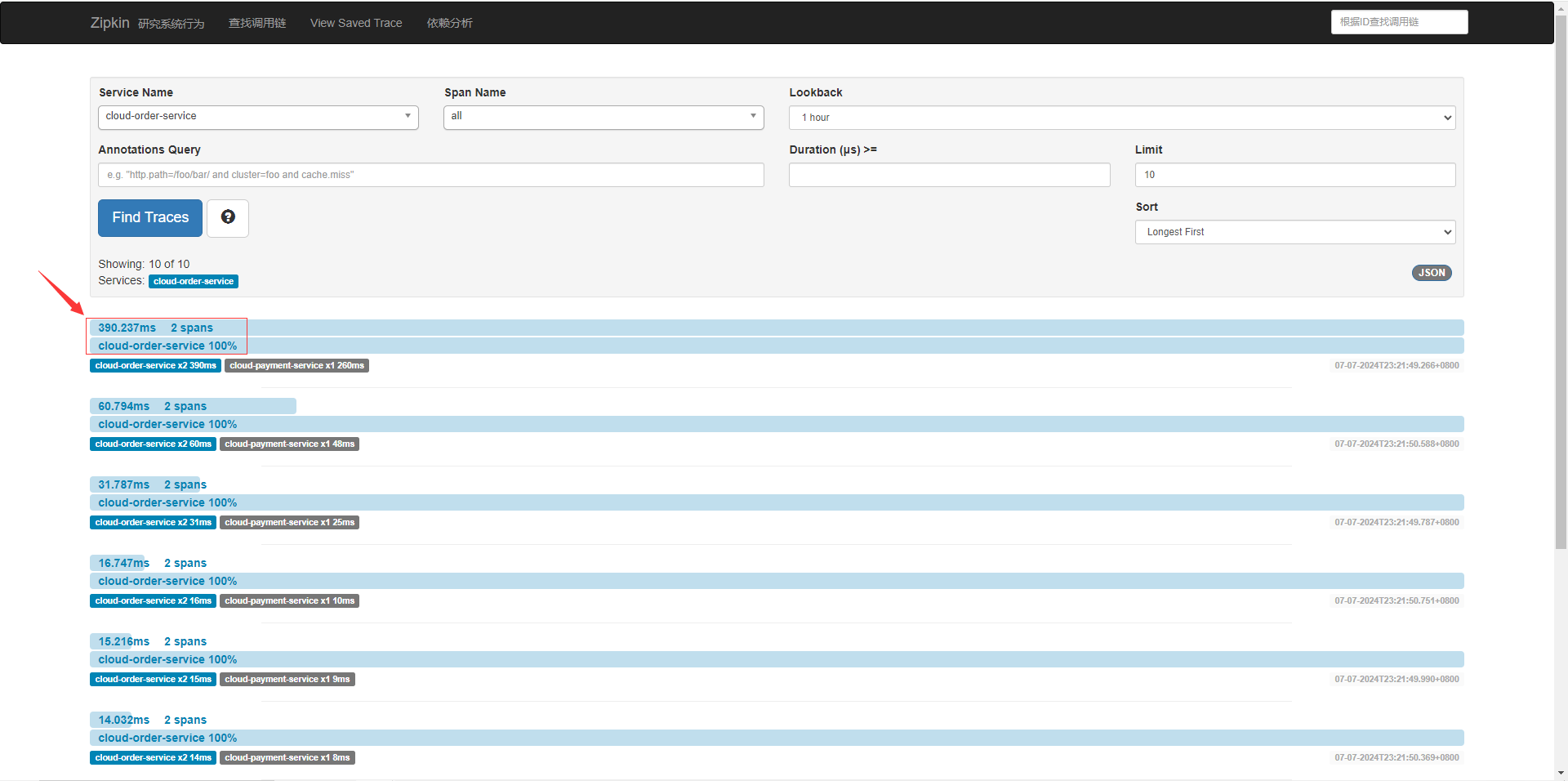Click the timestamp 07-07-2024T23:21:50.588+0800
1568x781 pixels.
1396,444
